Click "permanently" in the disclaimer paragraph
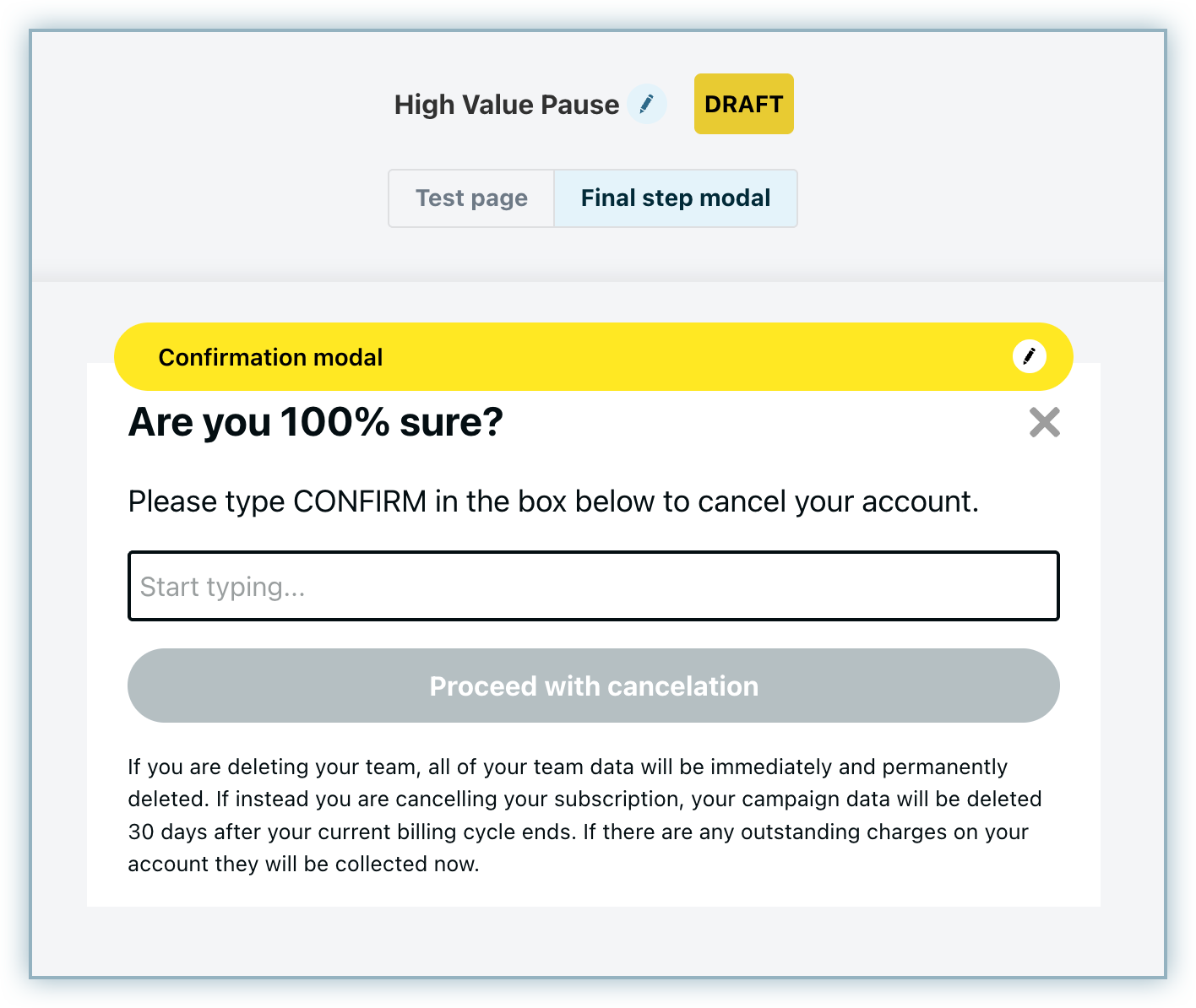1196x1008 pixels. click(944, 767)
